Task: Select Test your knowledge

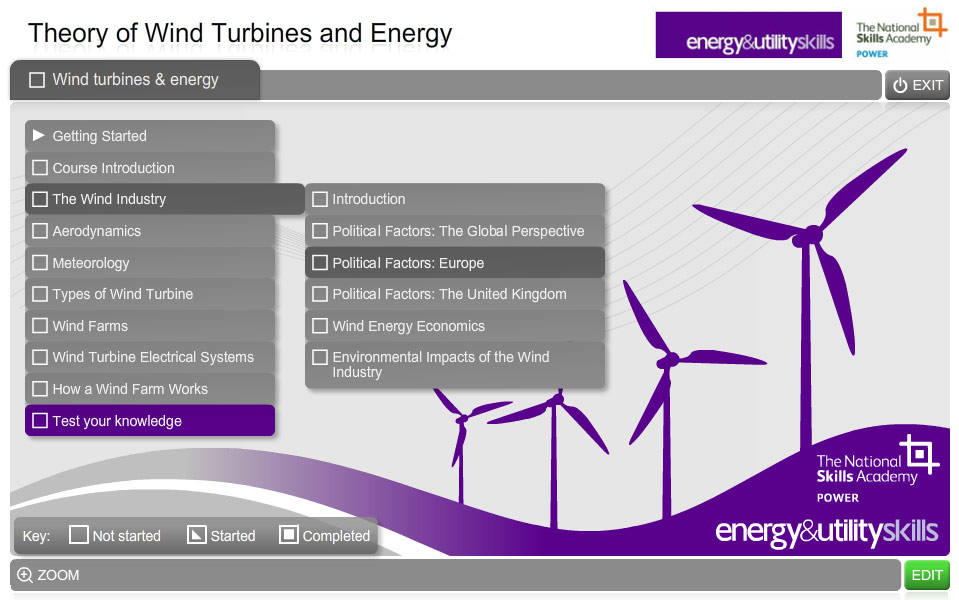Action: (150, 421)
